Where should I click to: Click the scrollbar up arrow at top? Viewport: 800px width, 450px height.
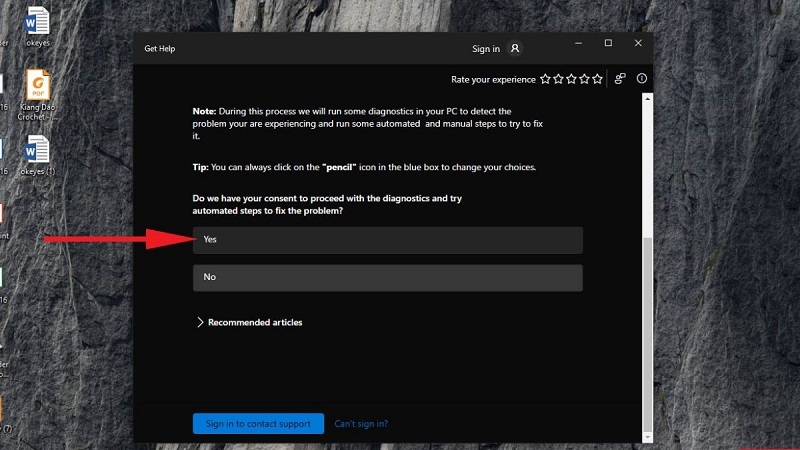point(647,99)
